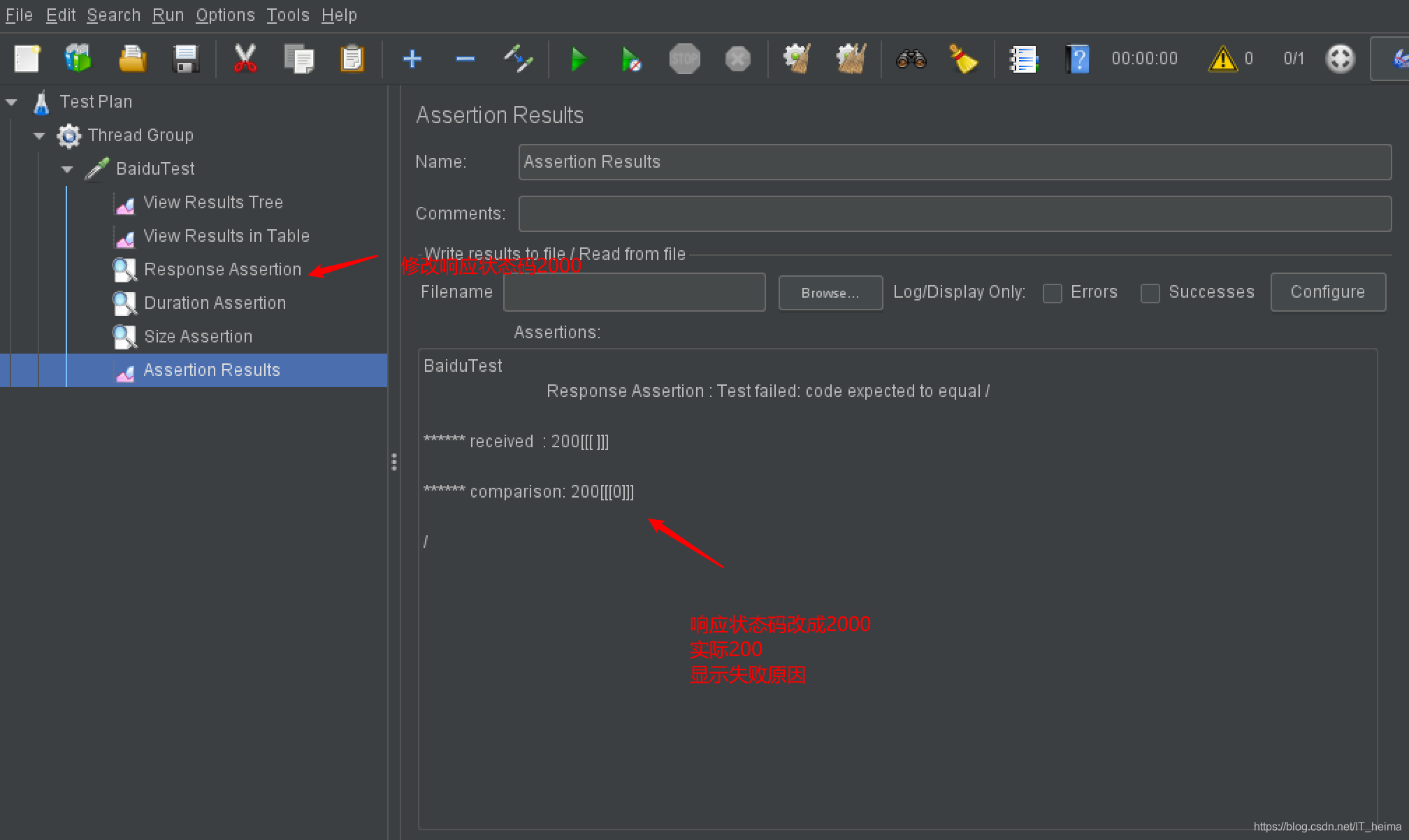Image resolution: width=1409 pixels, height=840 pixels.
Task: Click the Stop test icon
Action: tap(684, 59)
